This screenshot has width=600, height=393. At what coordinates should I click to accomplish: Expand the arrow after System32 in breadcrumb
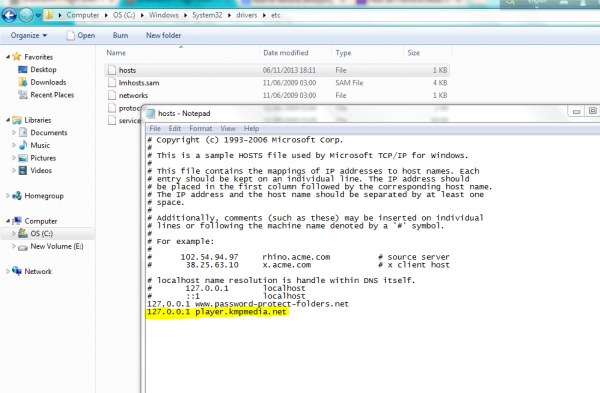pos(229,15)
